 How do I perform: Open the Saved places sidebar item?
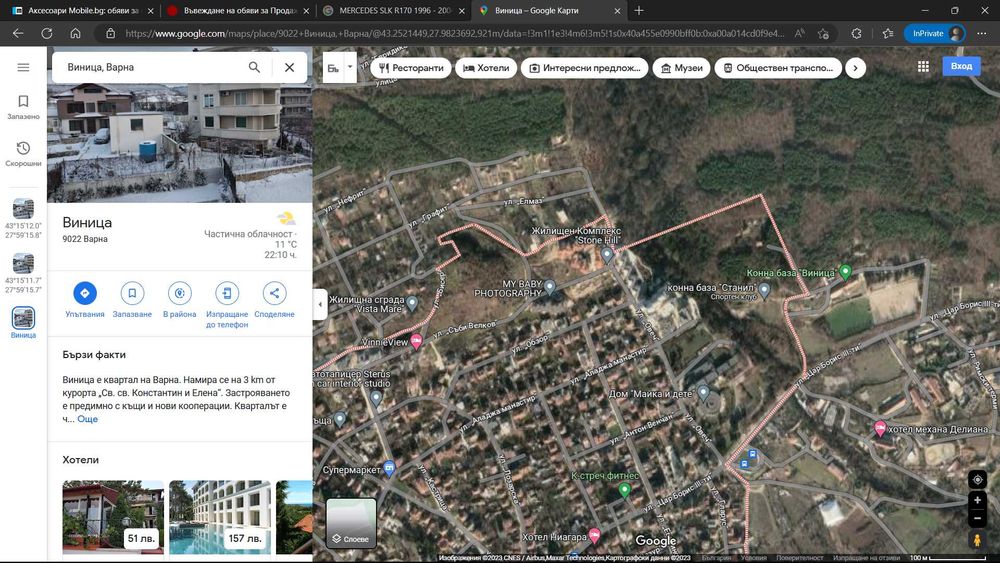pyautogui.click(x=23, y=106)
